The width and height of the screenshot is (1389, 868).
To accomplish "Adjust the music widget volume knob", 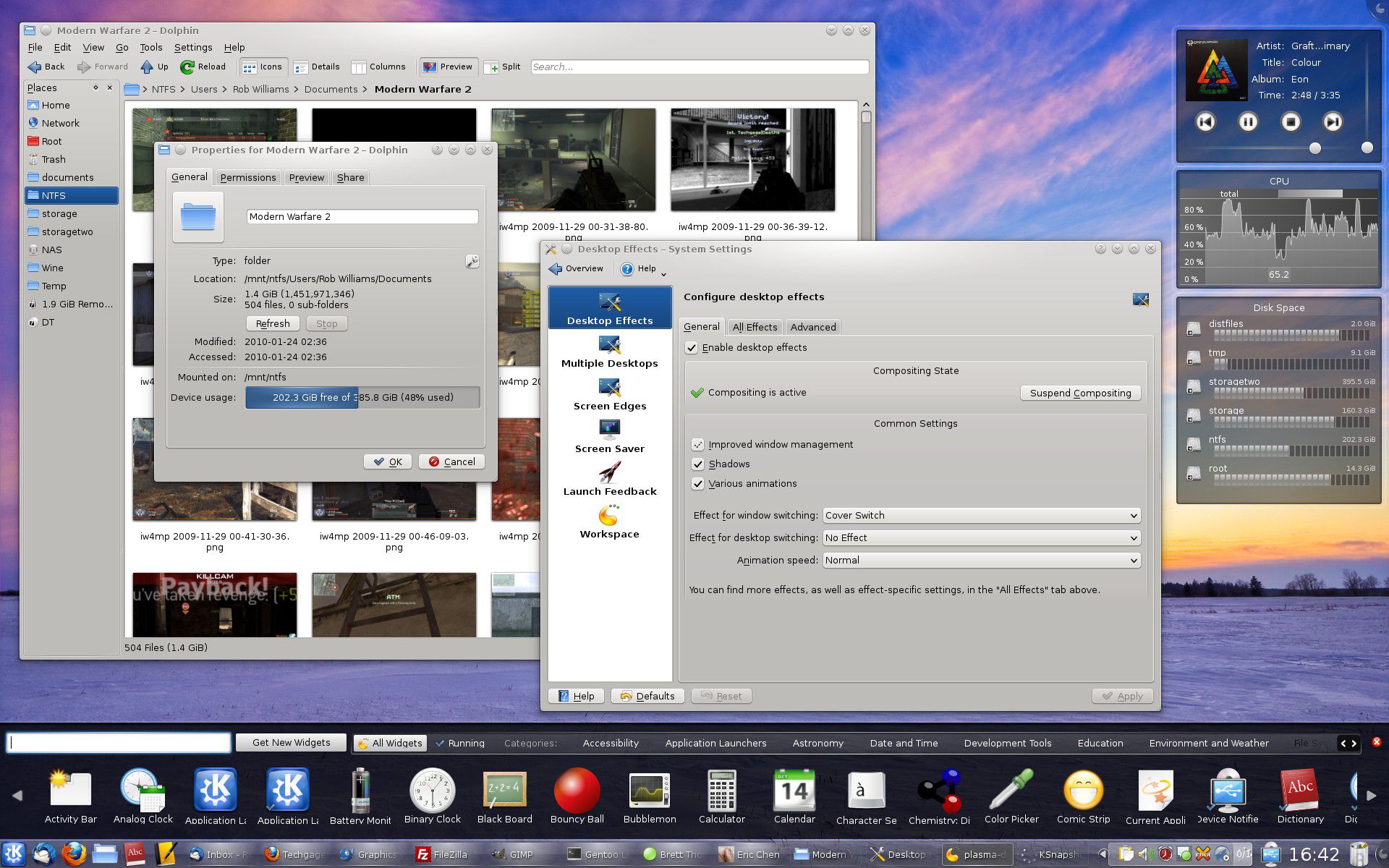I will pos(1367,148).
